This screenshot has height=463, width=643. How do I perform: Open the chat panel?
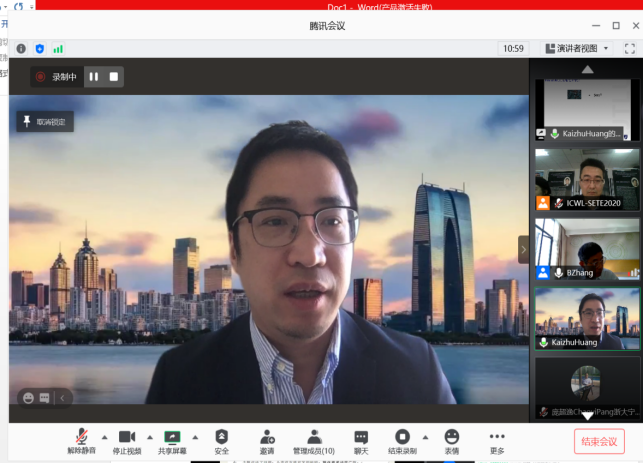click(x=361, y=437)
